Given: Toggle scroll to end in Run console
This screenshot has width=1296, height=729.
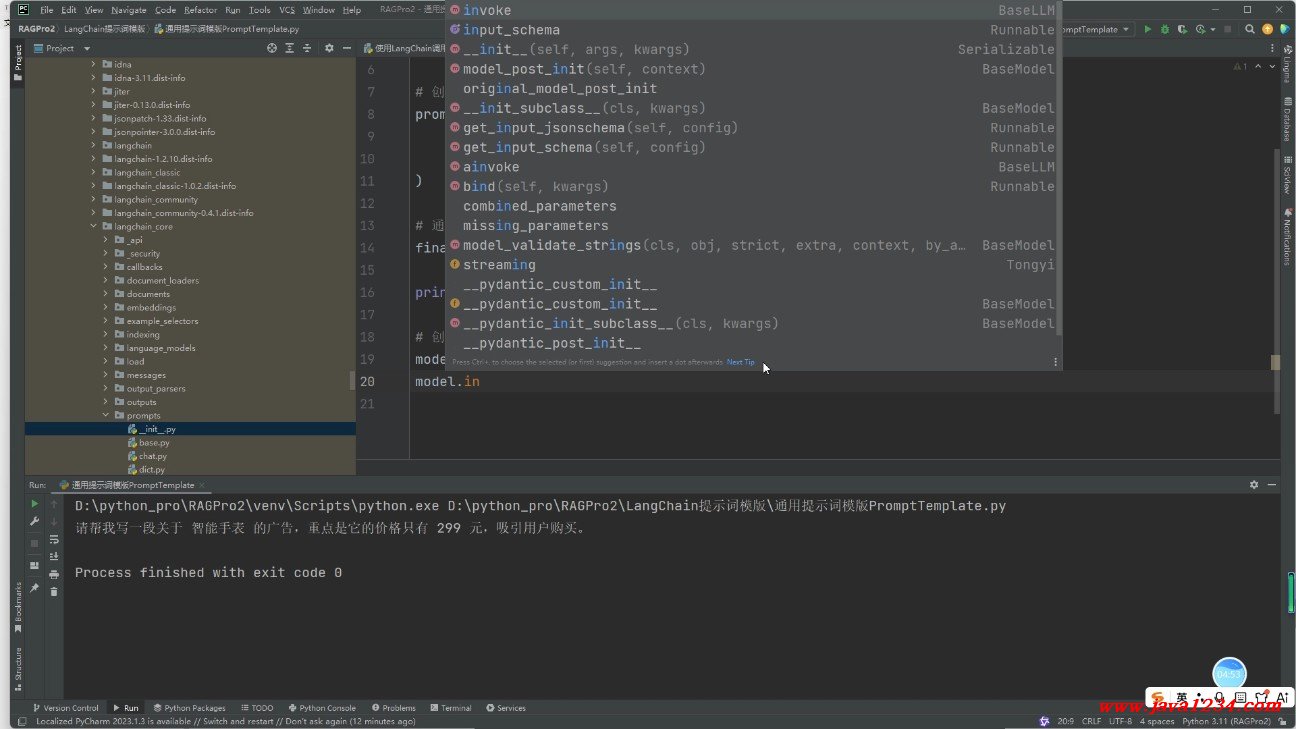Looking at the screenshot, I should coord(54,556).
